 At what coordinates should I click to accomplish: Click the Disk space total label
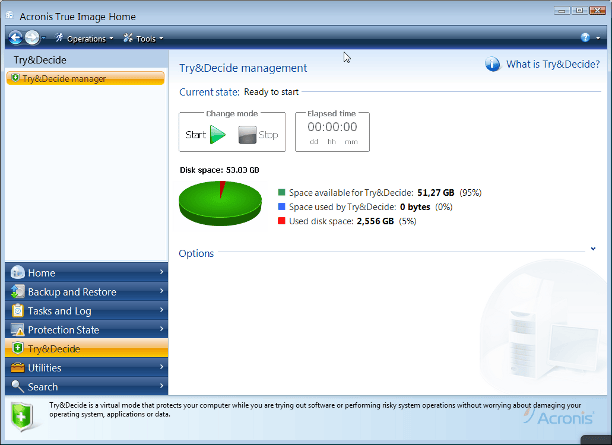[219, 170]
